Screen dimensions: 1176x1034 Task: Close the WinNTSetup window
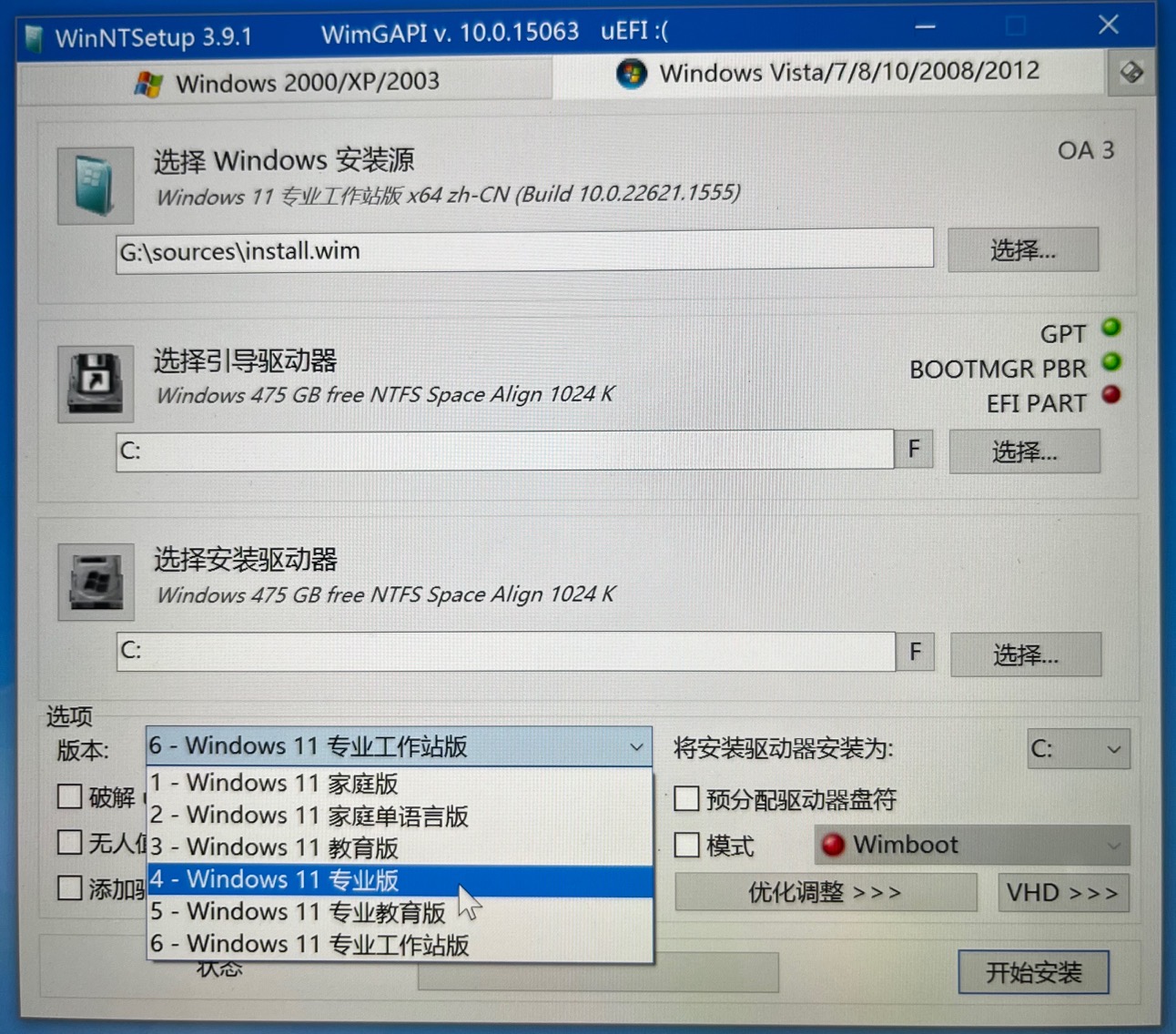point(1108,25)
